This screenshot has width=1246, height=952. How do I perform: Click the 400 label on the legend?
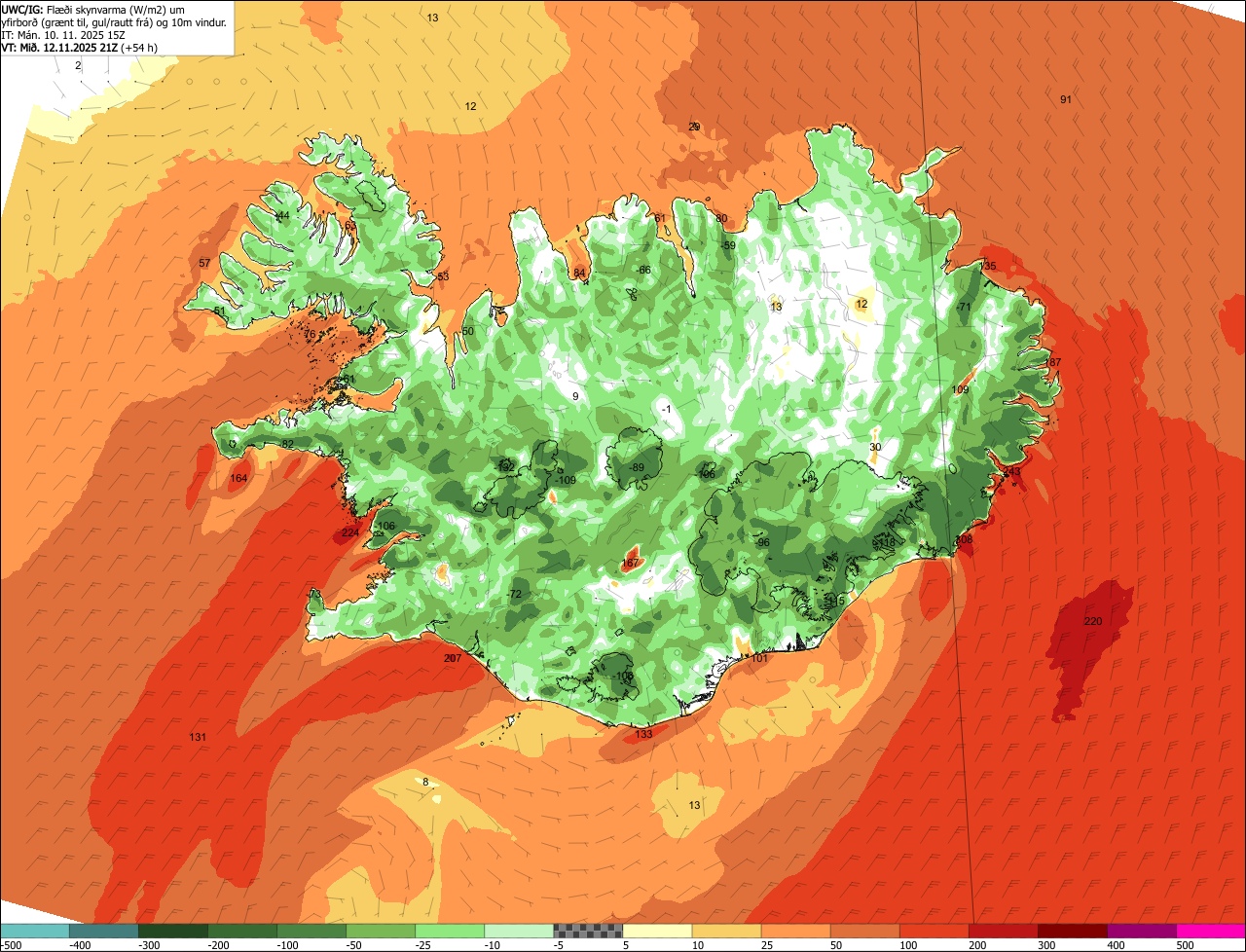coord(1116,945)
